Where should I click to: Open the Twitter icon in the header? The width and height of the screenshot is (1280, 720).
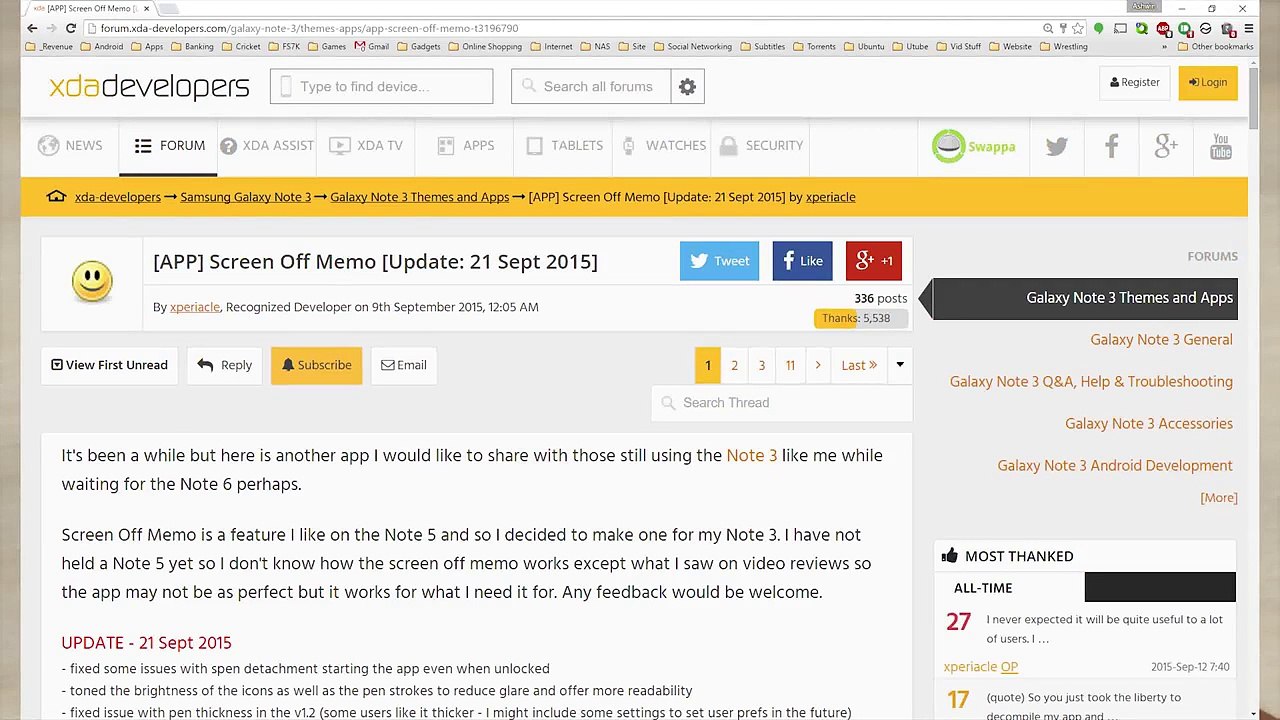tap(1057, 146)
